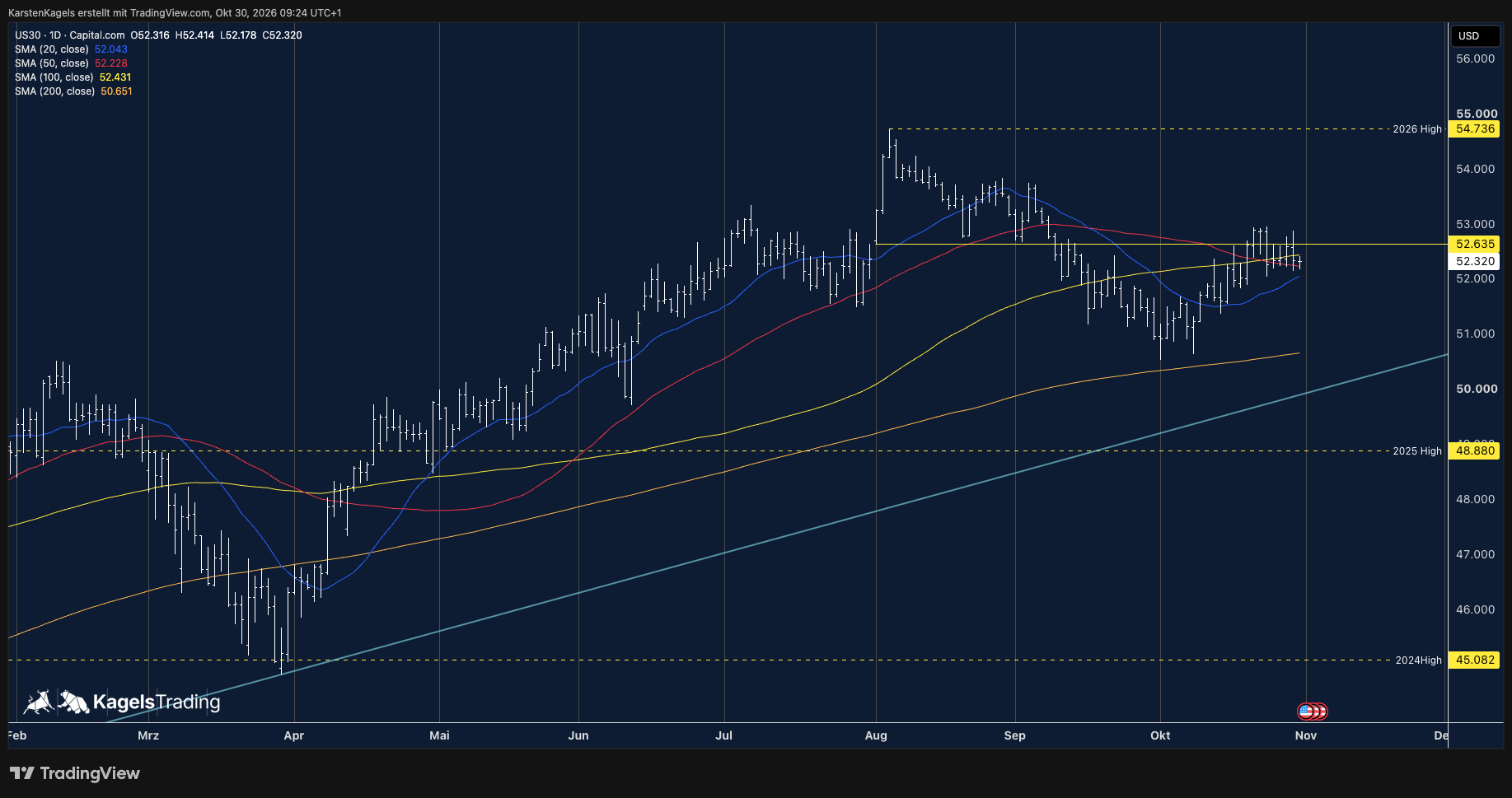The width and height of the screenshot is (1512, 798).
Task: Click the 55.000 price scale value
Action: [1477, 114]
